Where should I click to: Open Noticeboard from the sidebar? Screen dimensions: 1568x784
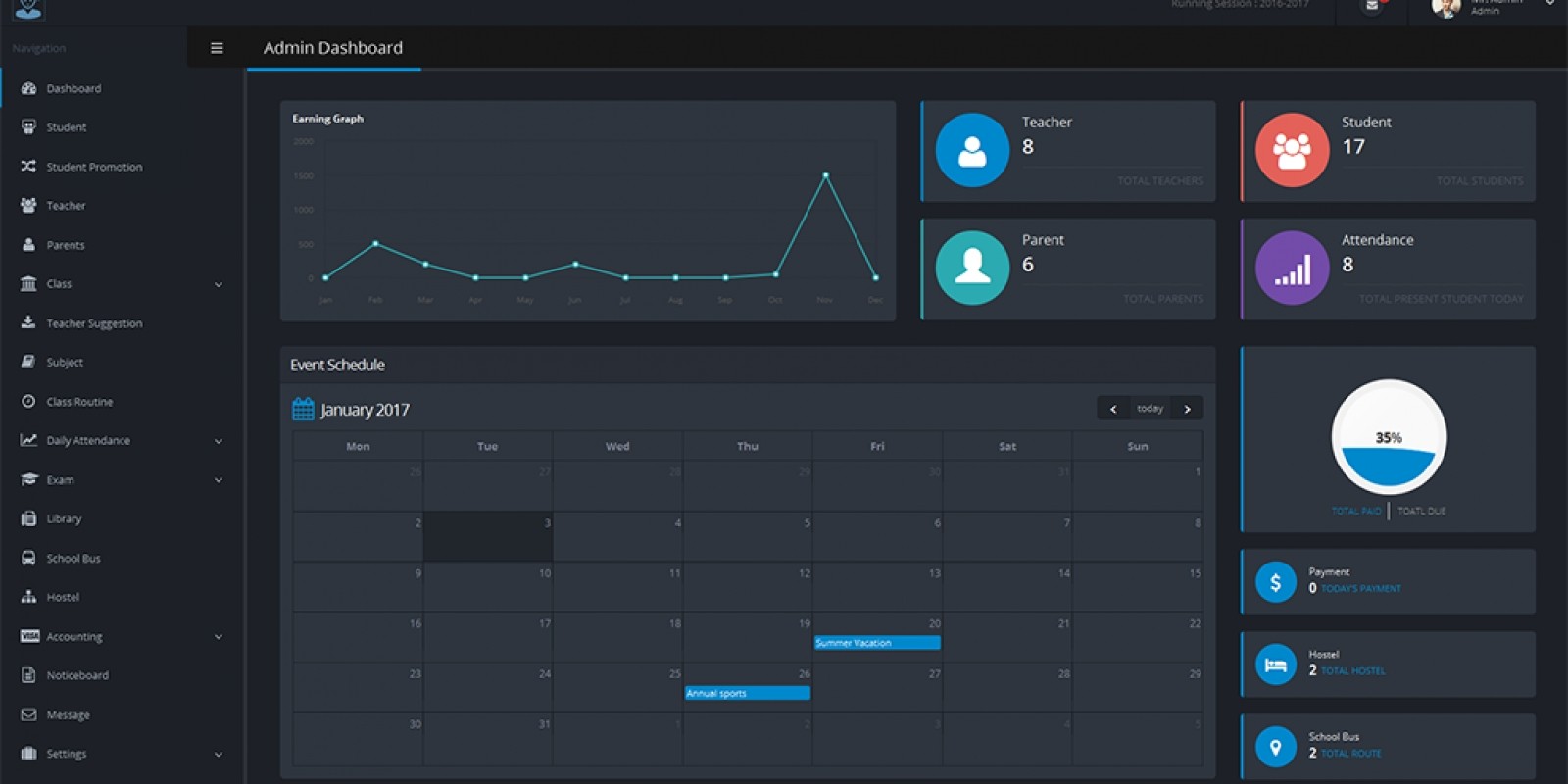(x=77, y=675)
